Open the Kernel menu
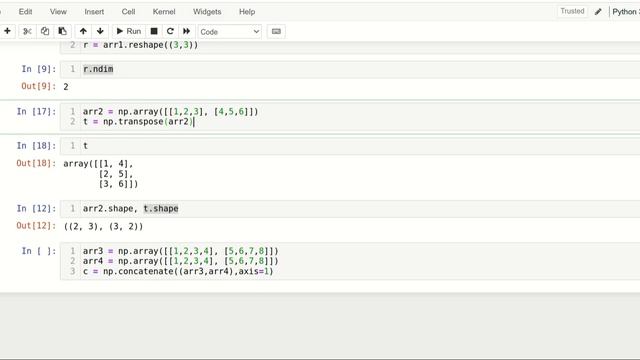The width and height of the screenshot is (640, 360). click(x=164, y=12)
